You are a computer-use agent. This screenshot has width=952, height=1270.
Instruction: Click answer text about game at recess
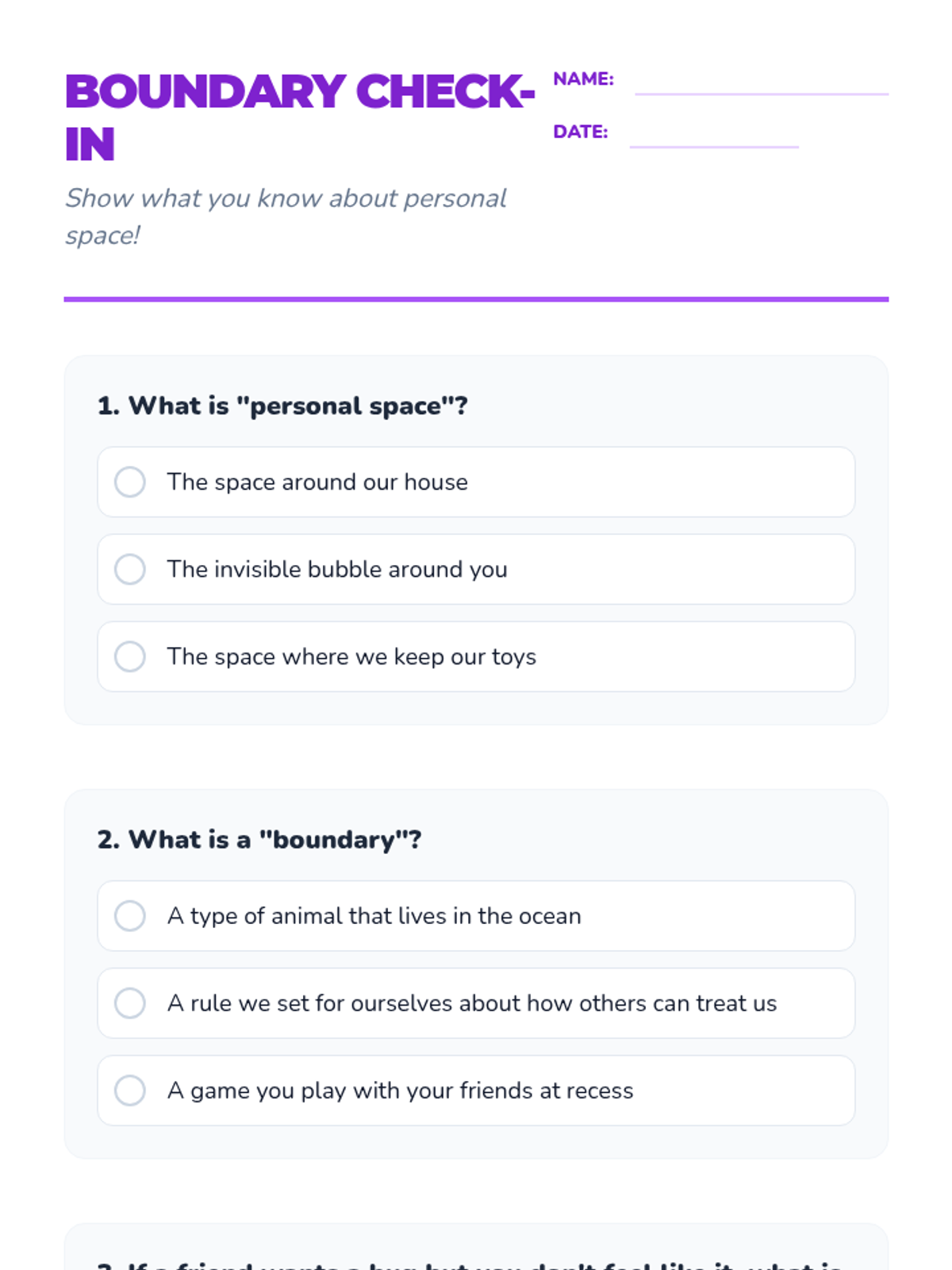(x=400, y=1091)
